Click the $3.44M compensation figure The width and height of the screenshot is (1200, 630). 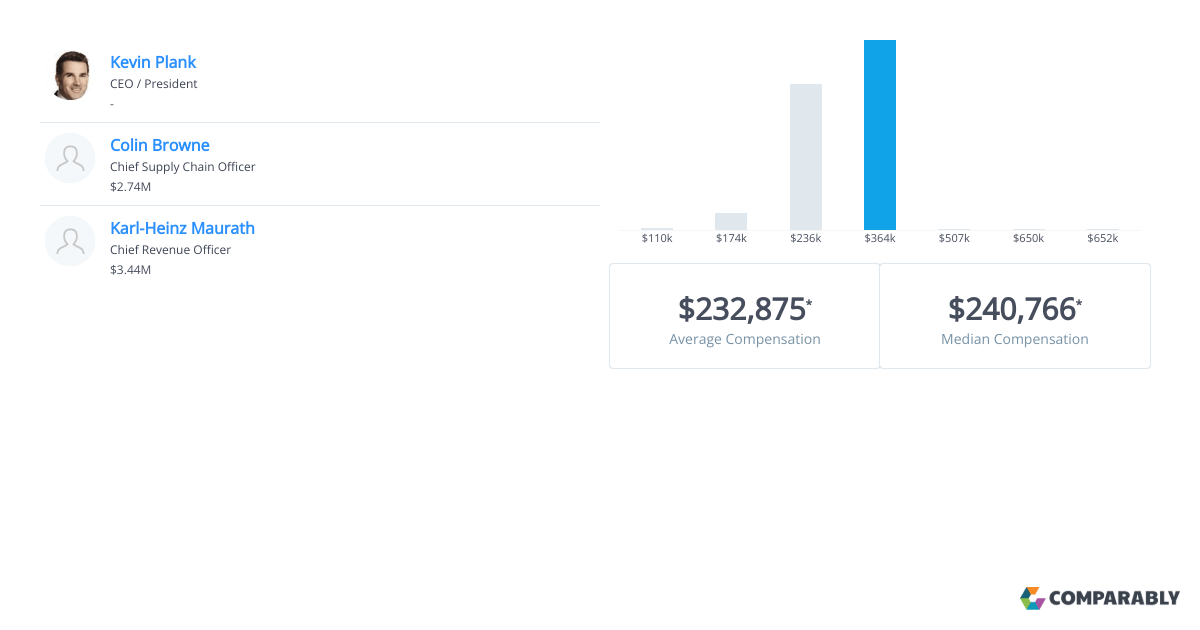pyautogui.click(x=131, y=270)
